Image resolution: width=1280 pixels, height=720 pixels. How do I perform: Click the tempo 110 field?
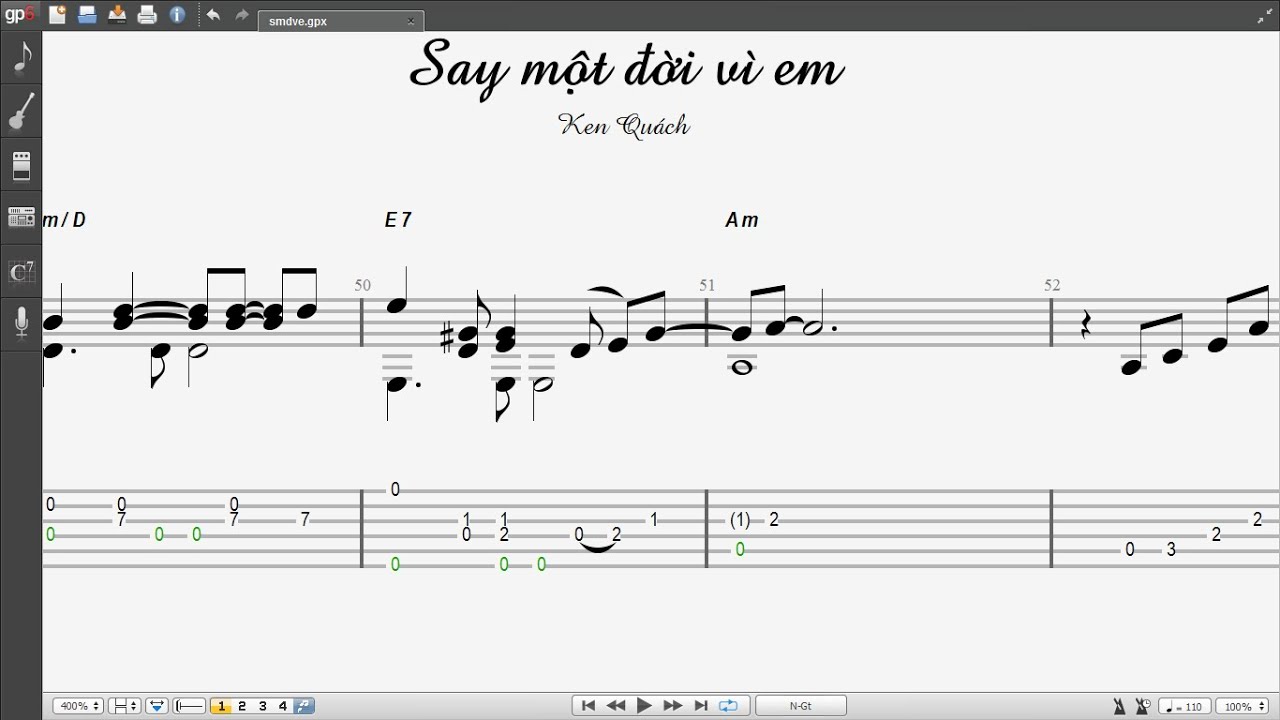1185,706
